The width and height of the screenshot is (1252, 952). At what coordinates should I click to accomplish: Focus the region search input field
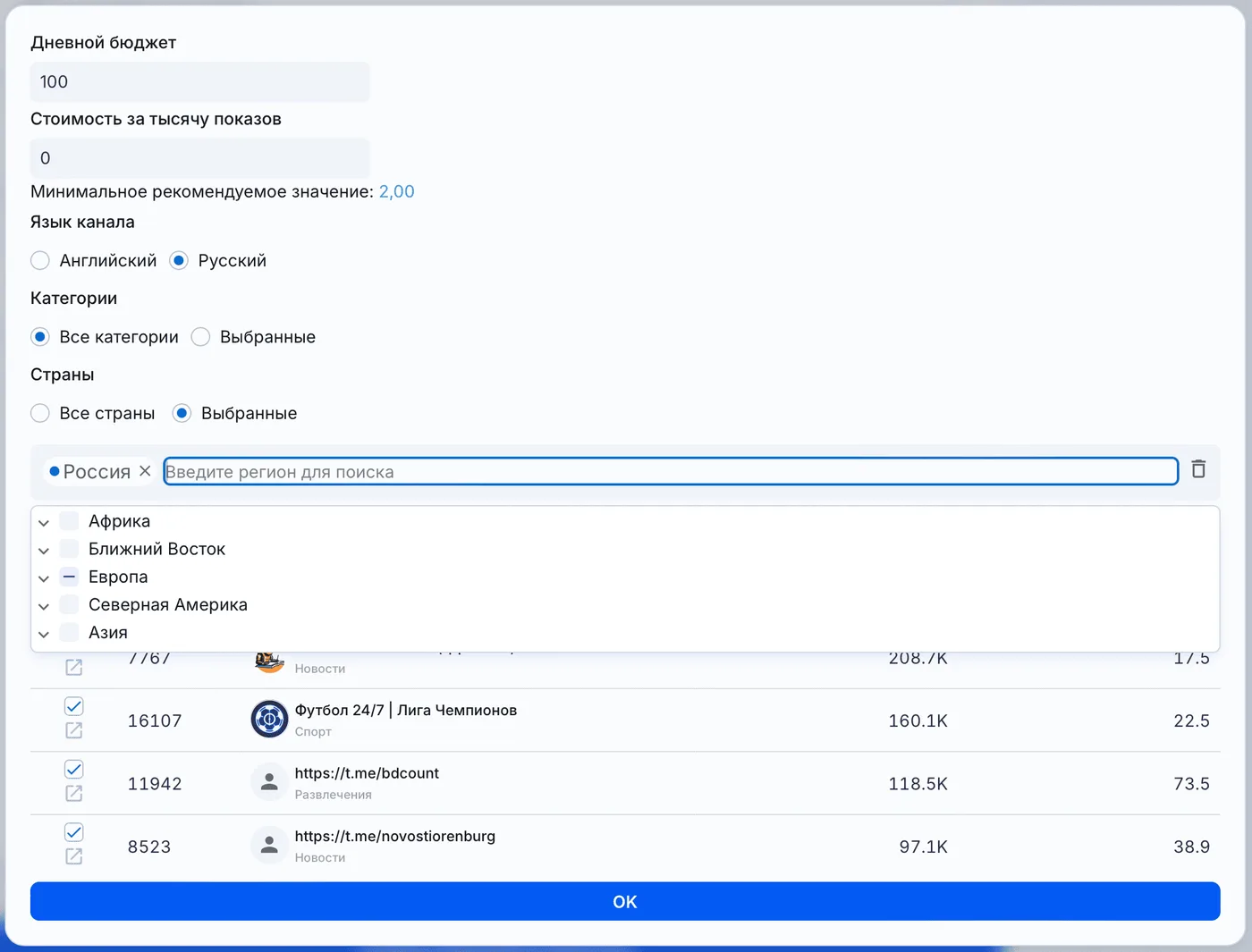tap(671, 471)
